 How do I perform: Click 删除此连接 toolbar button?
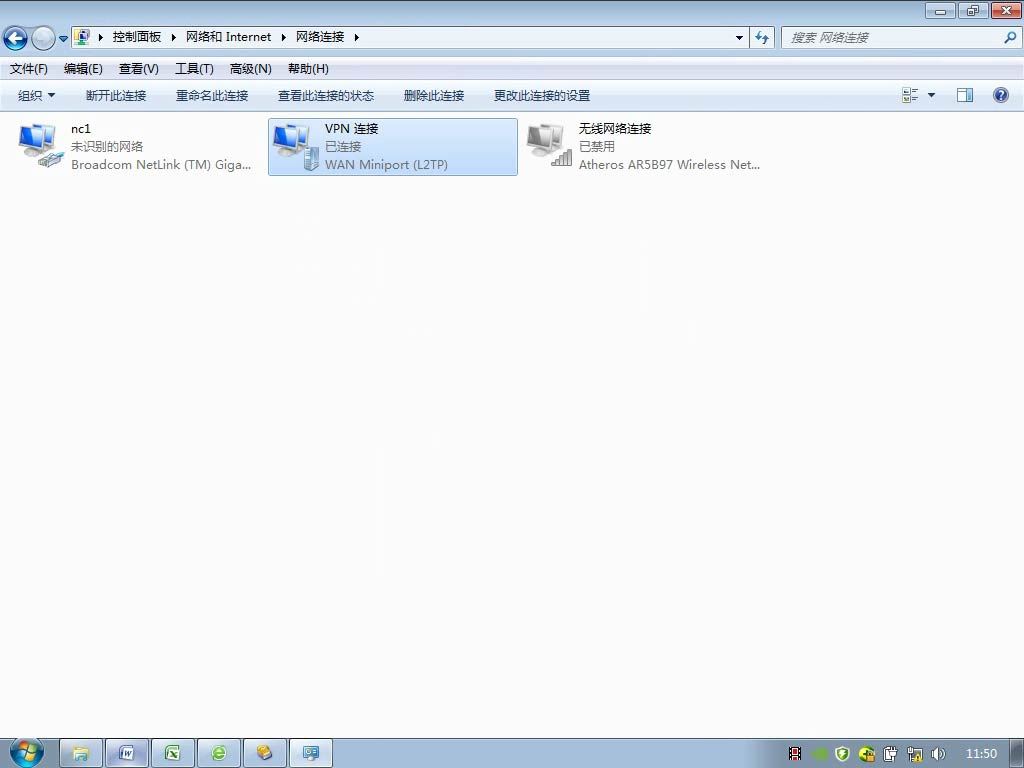(434, 96)
